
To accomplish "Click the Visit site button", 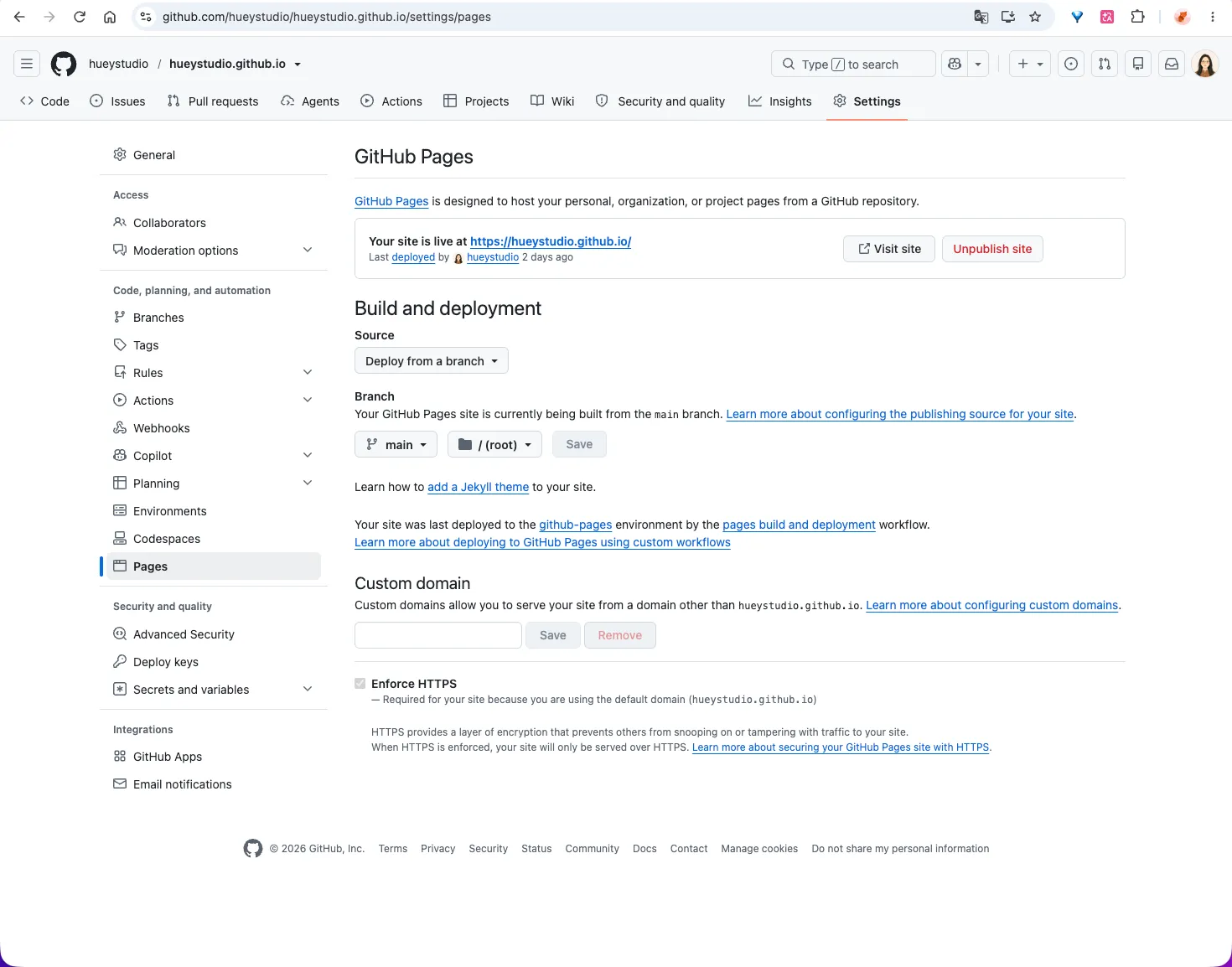I will click(889, 249).
